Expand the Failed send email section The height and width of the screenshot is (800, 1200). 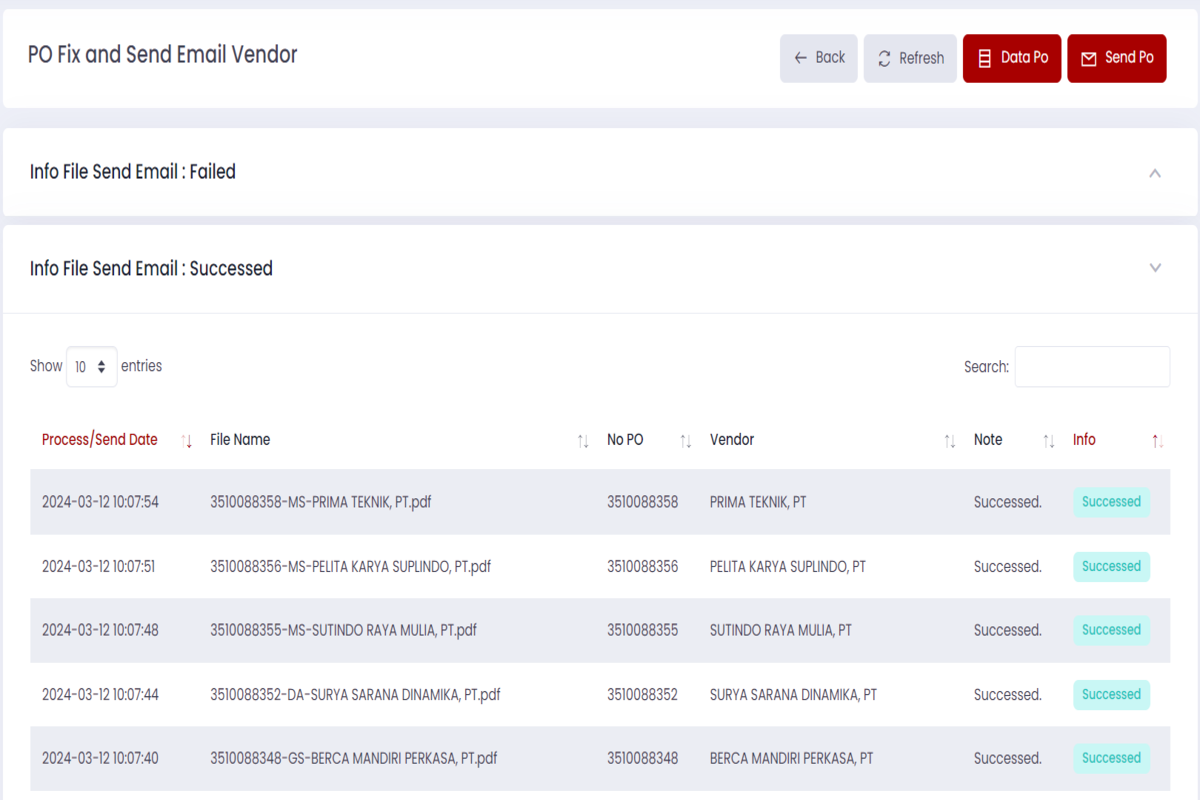pos(1154,173)
